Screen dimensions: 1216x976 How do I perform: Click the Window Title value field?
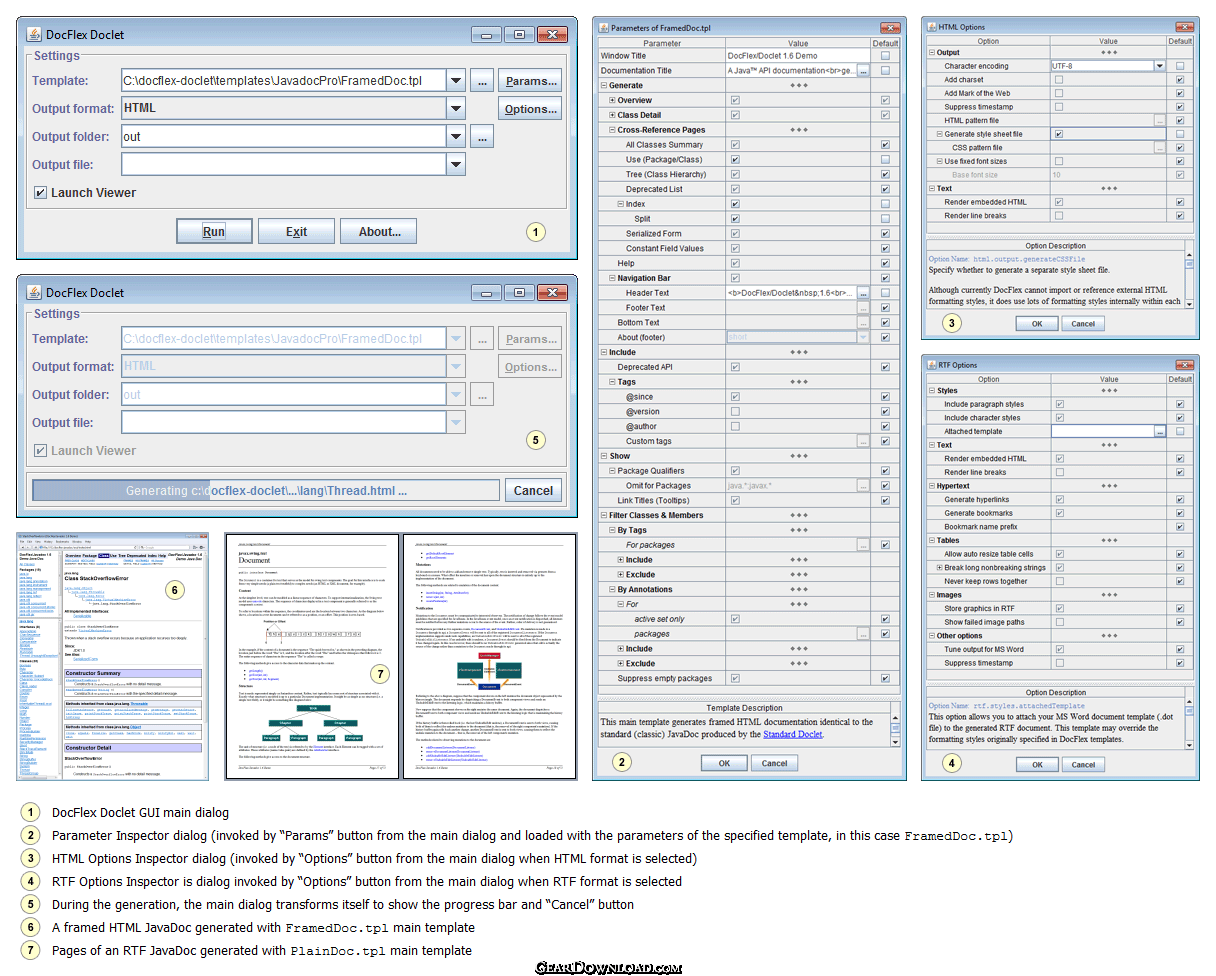798,56
